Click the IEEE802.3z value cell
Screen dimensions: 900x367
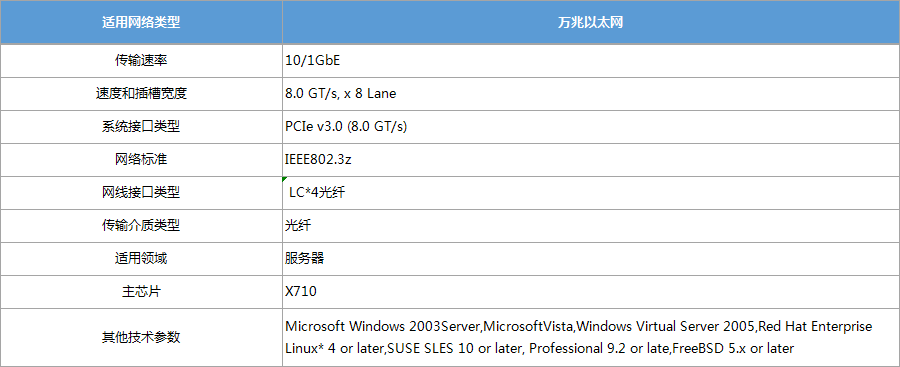(591, 160)
